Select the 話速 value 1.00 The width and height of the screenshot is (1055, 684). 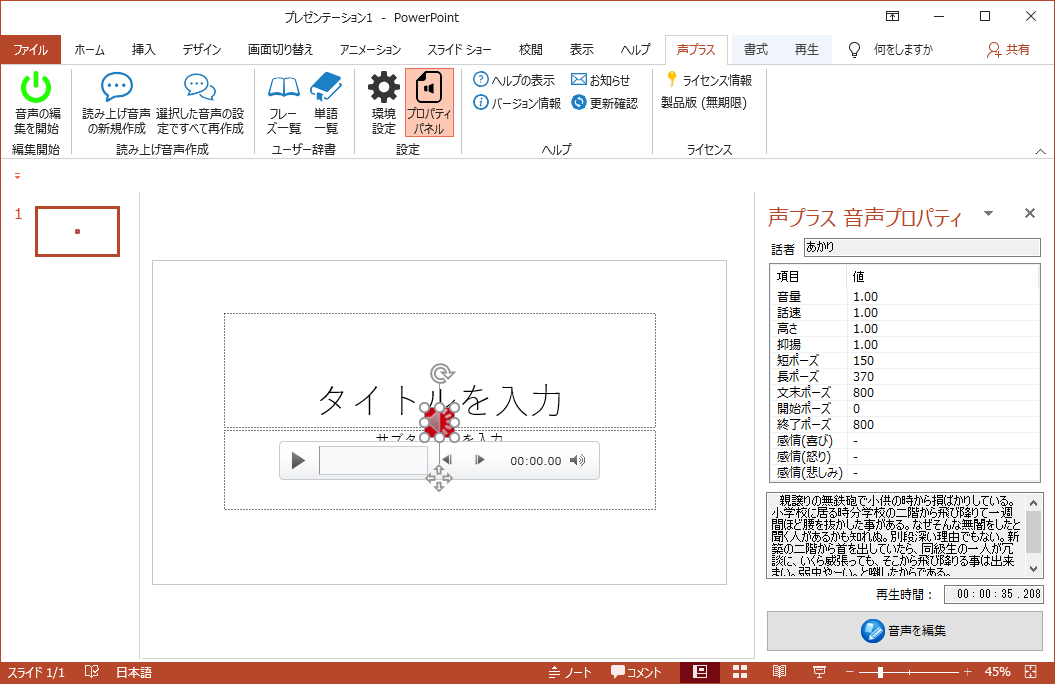point(865,313)
